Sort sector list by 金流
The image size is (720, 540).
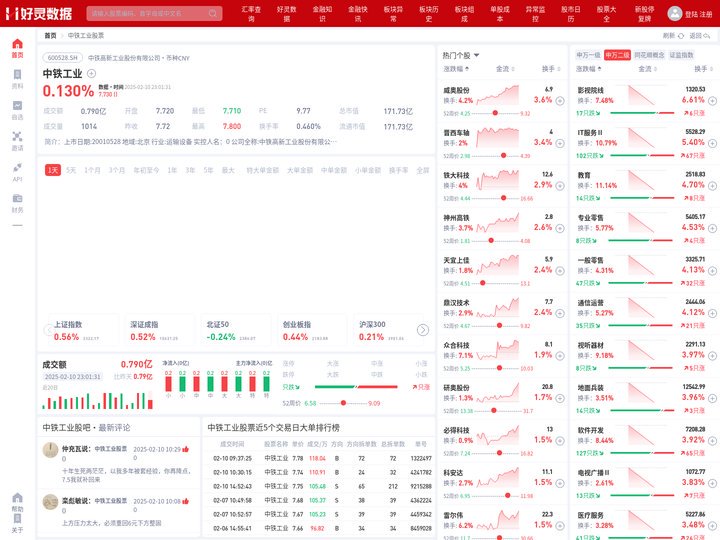click(647, 69)
